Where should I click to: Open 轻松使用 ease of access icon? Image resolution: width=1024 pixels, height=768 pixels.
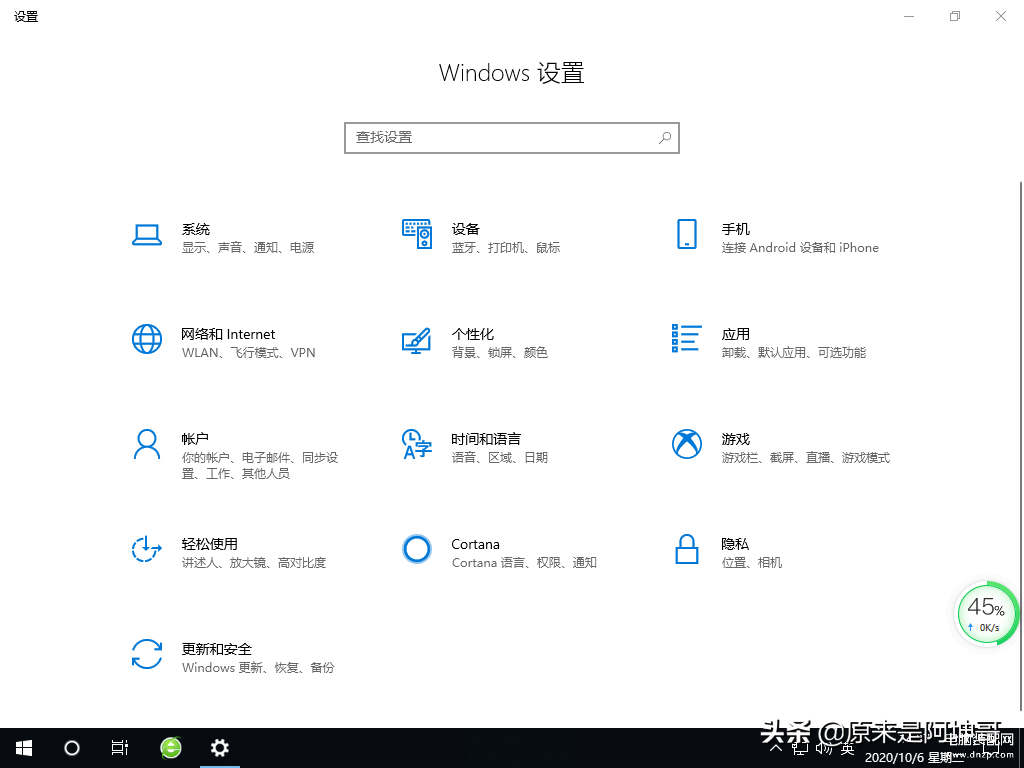click(x=147, y=549)
